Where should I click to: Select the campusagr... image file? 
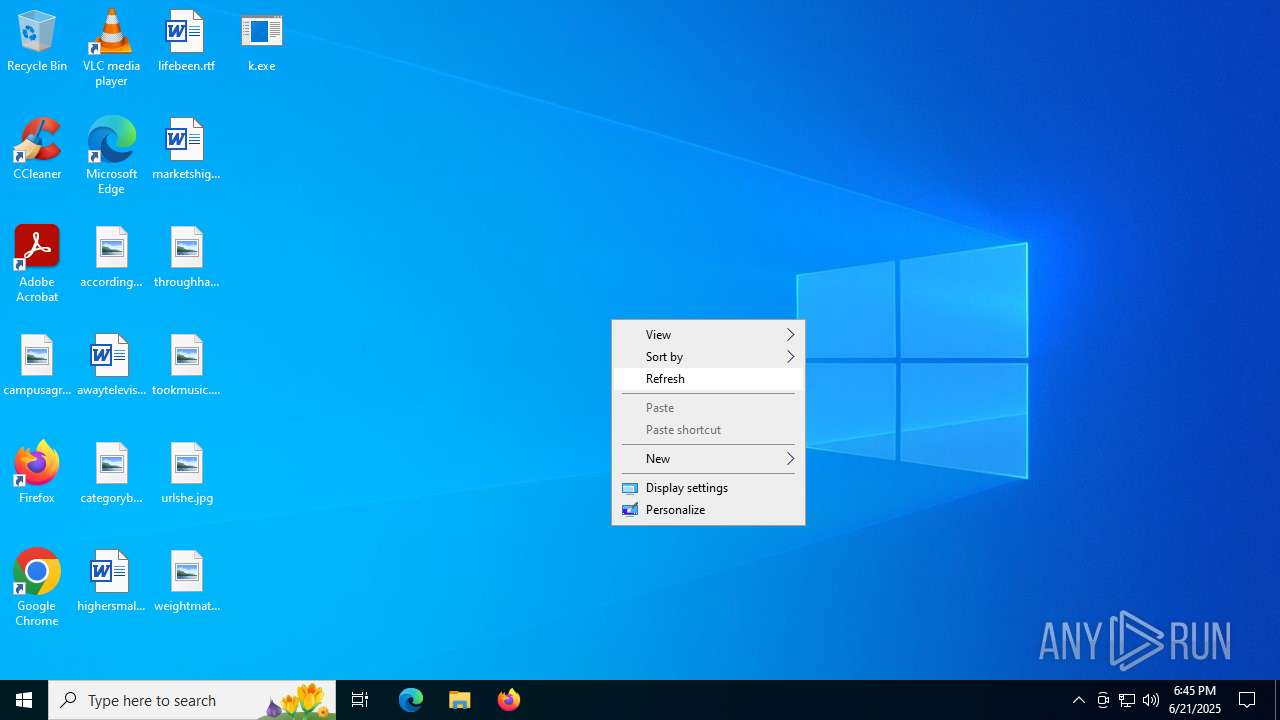pos(37,366)
